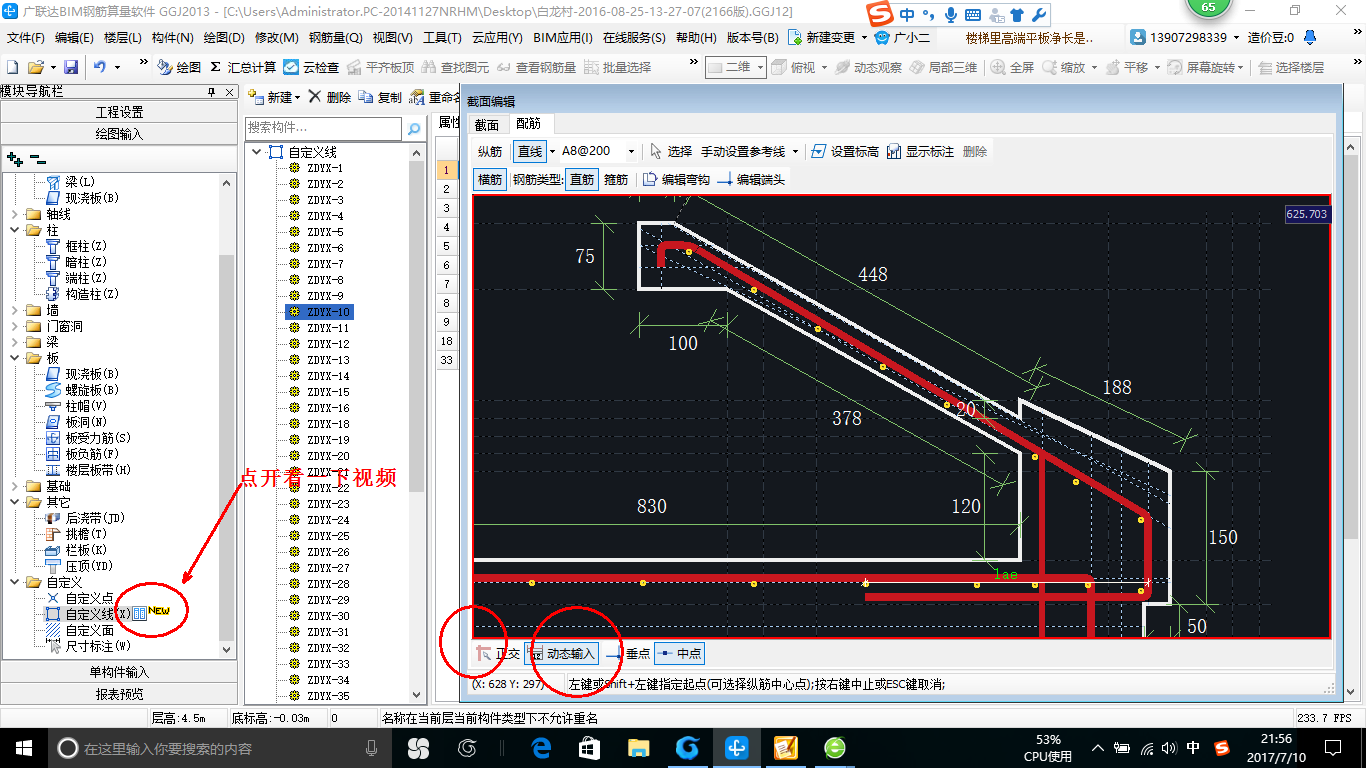Viewport: 1366px width, 768px height.
Task: Click the component search input field
Action: pos(324,129)
